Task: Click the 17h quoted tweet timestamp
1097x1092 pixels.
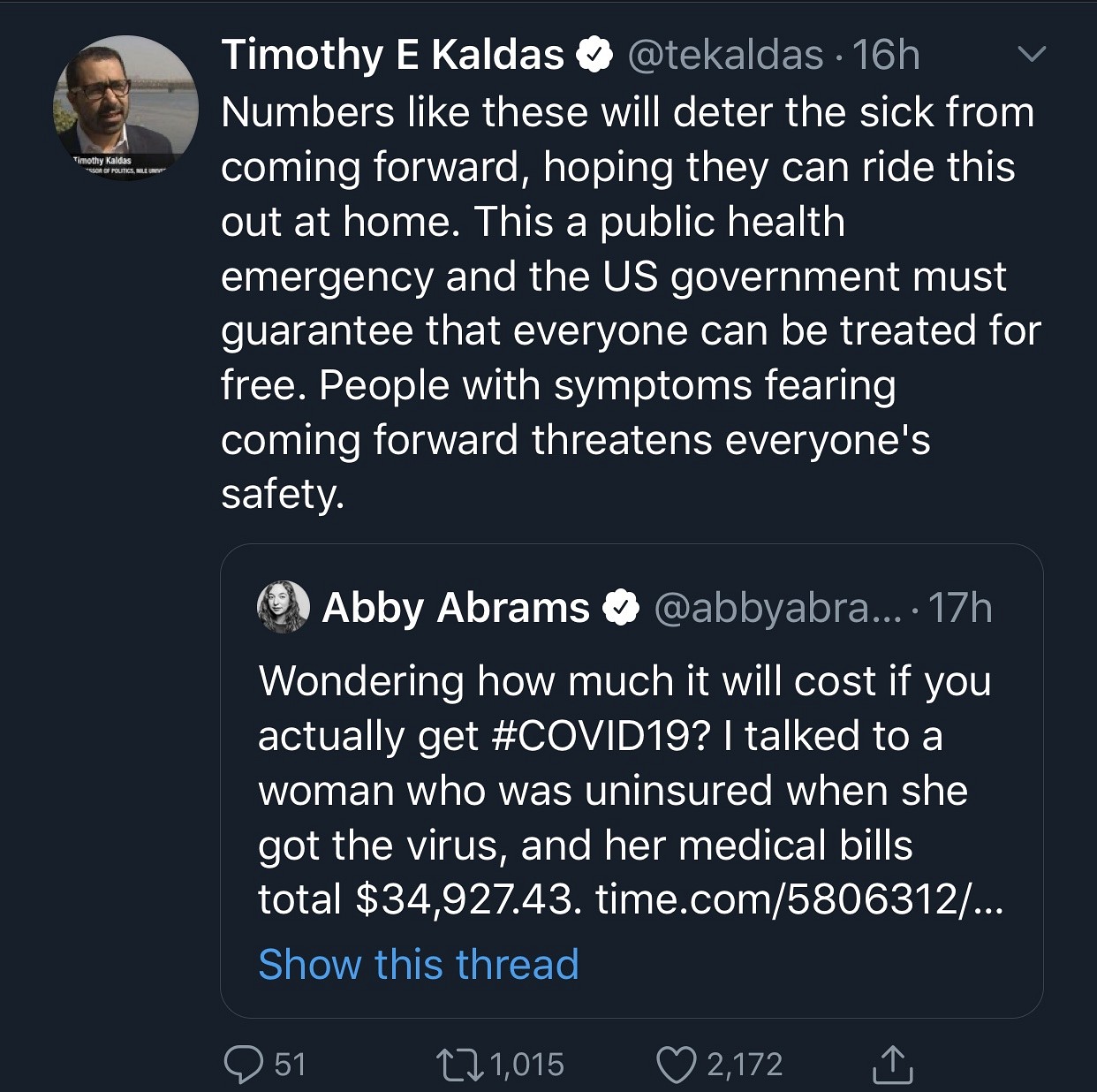Action: click(x=961, y=608)
